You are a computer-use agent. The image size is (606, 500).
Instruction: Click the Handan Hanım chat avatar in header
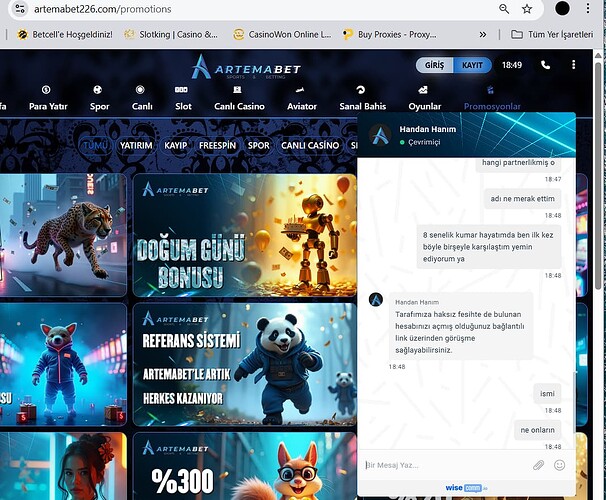[x=380, y=134]
